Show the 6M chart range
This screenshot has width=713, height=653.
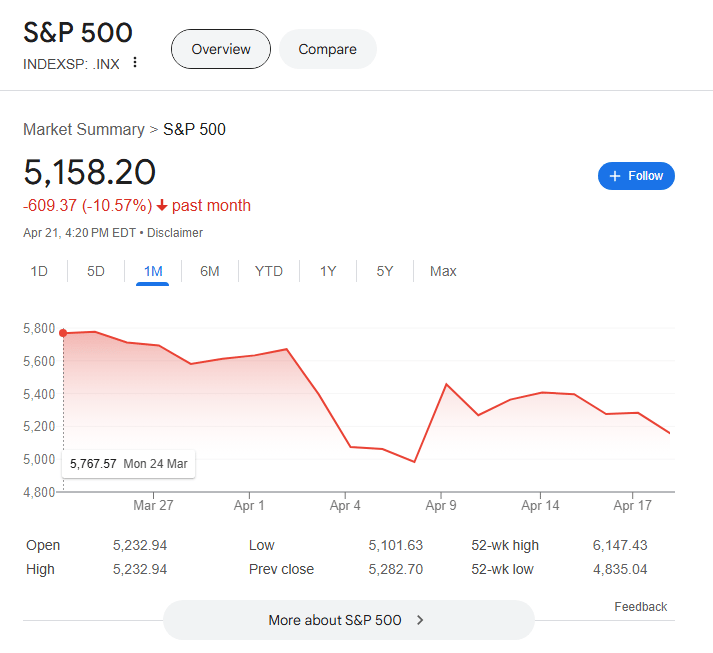point(209,271)
